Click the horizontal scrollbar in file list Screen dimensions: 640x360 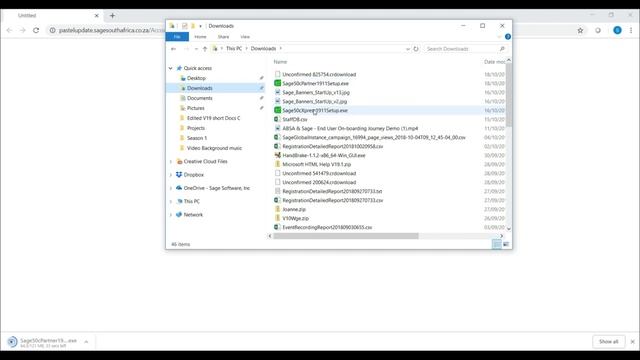[x=346, y=236]
